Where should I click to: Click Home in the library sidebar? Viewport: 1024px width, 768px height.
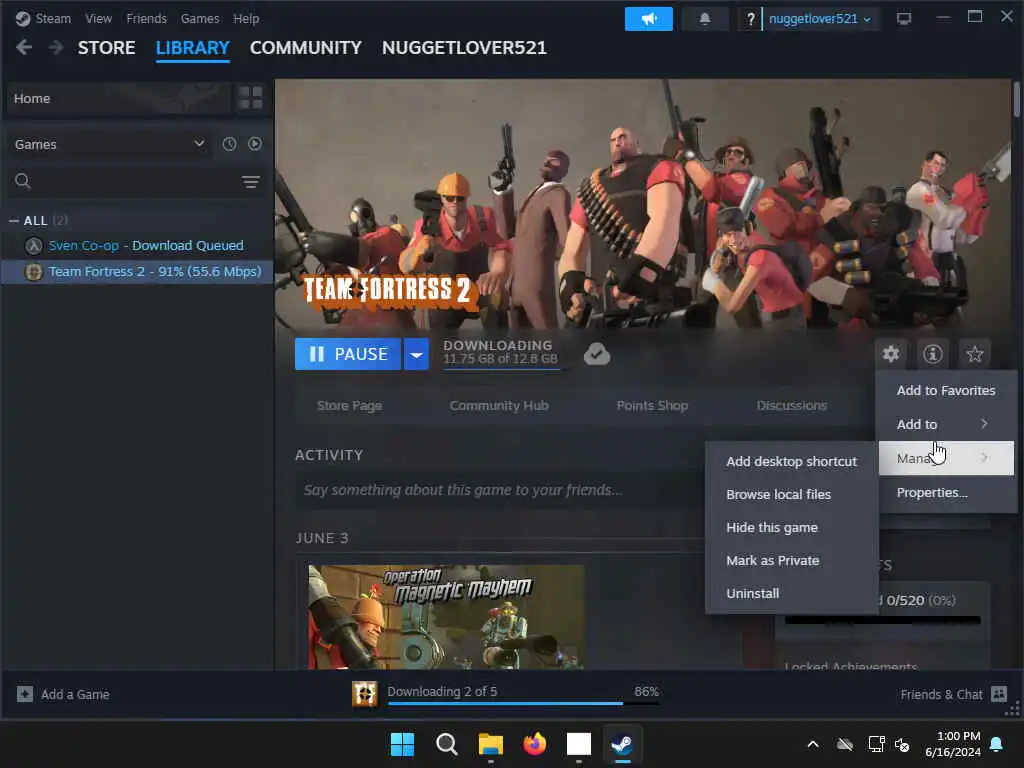(118, 98)
